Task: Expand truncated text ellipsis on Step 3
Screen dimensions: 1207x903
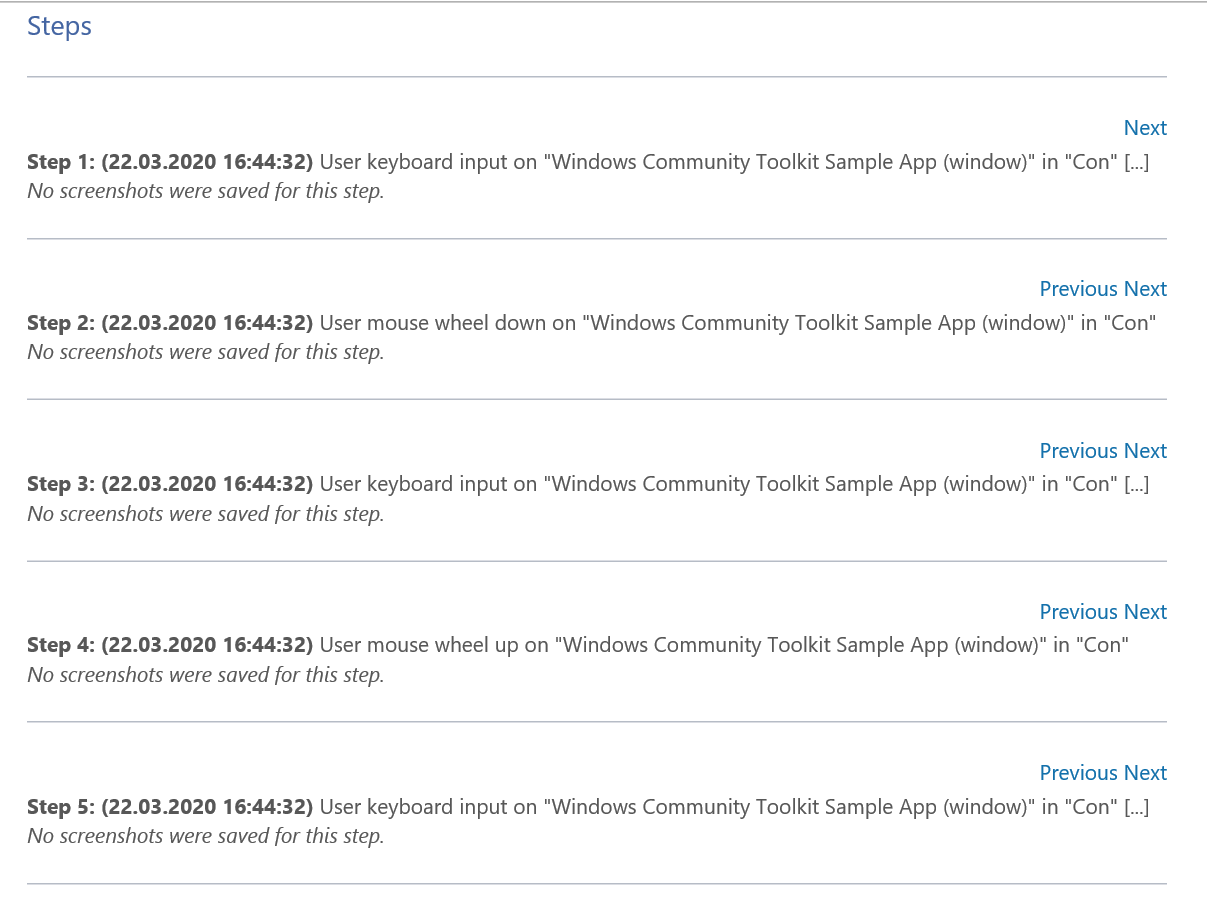Action: (x=1136, y=483)
